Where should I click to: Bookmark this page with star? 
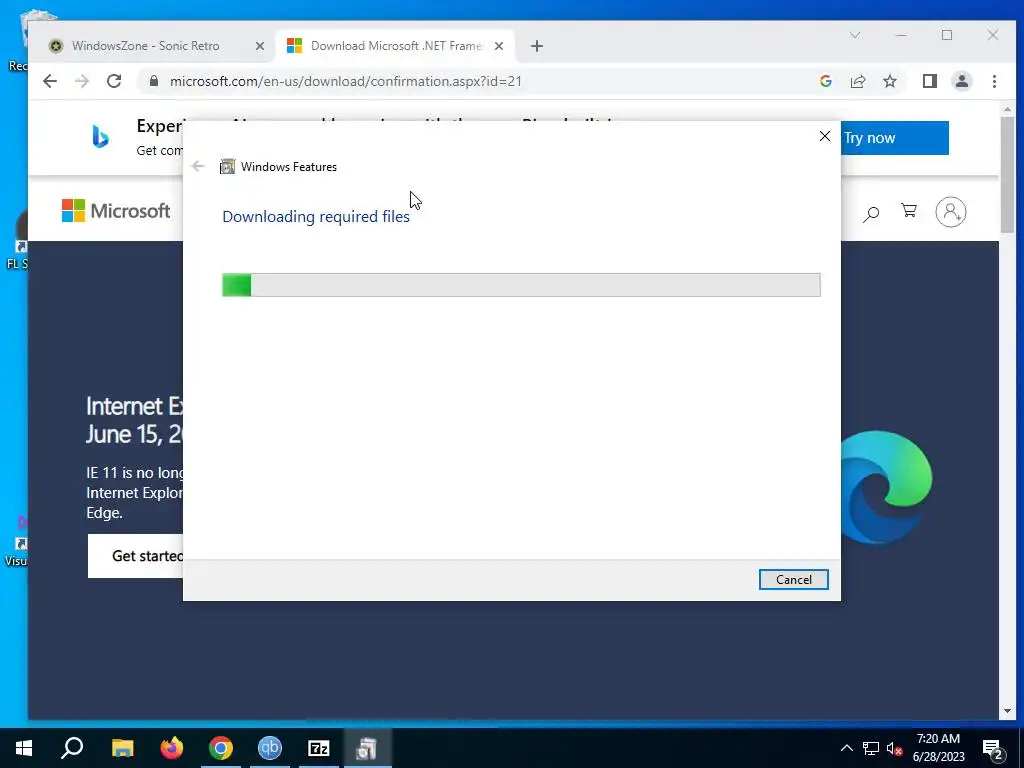click(889, 81)
